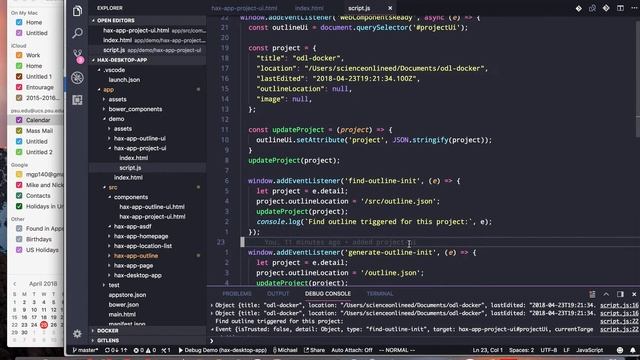The height and width of the screenshot is (360, 640).
Task: Click the feedback smiley in status bar
Action: pos(620,350)
